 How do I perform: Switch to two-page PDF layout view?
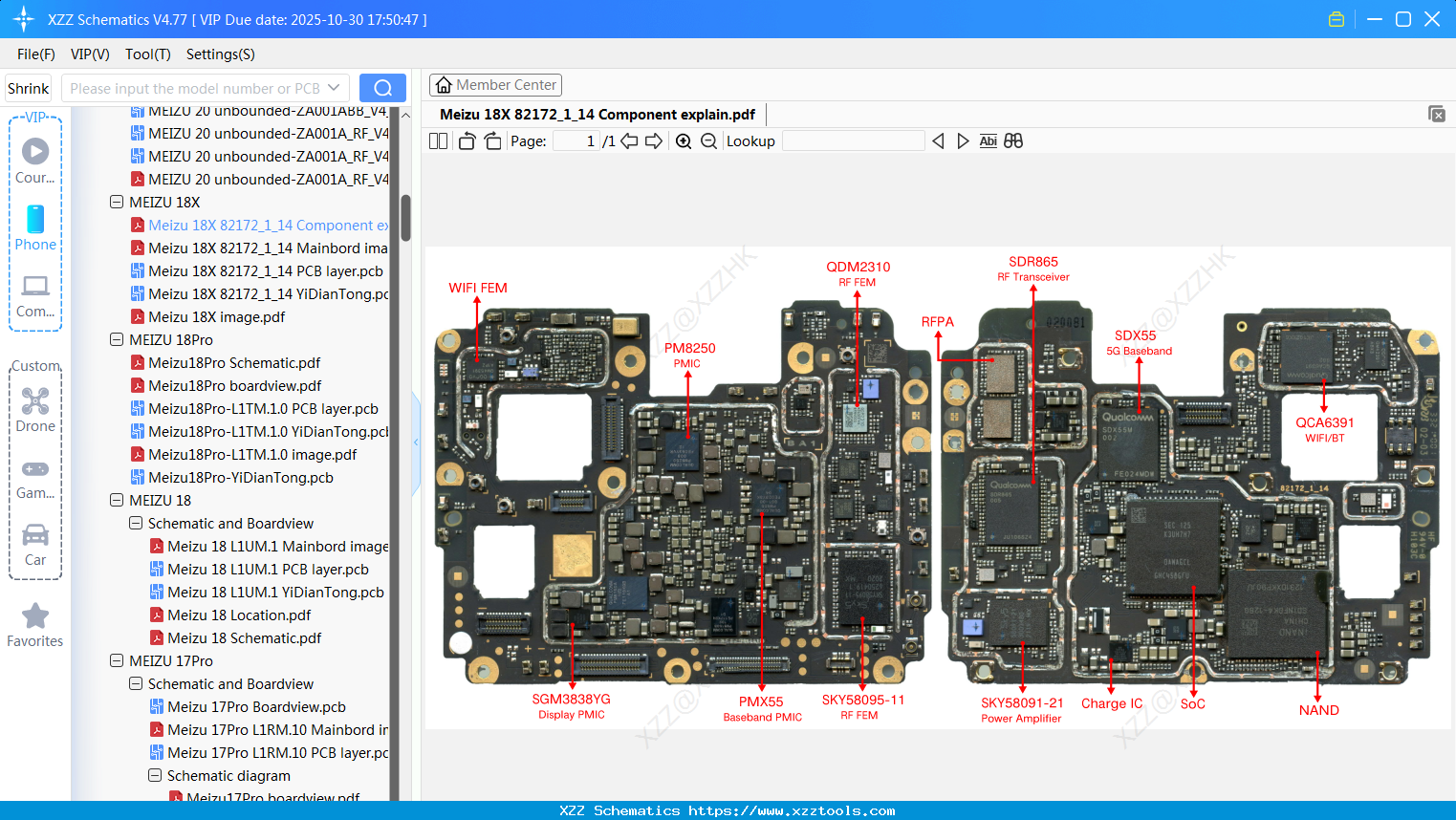click(437, 140)
